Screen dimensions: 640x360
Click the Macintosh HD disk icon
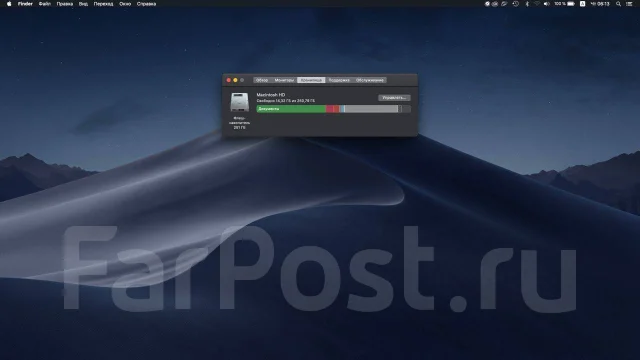(240, 102)
